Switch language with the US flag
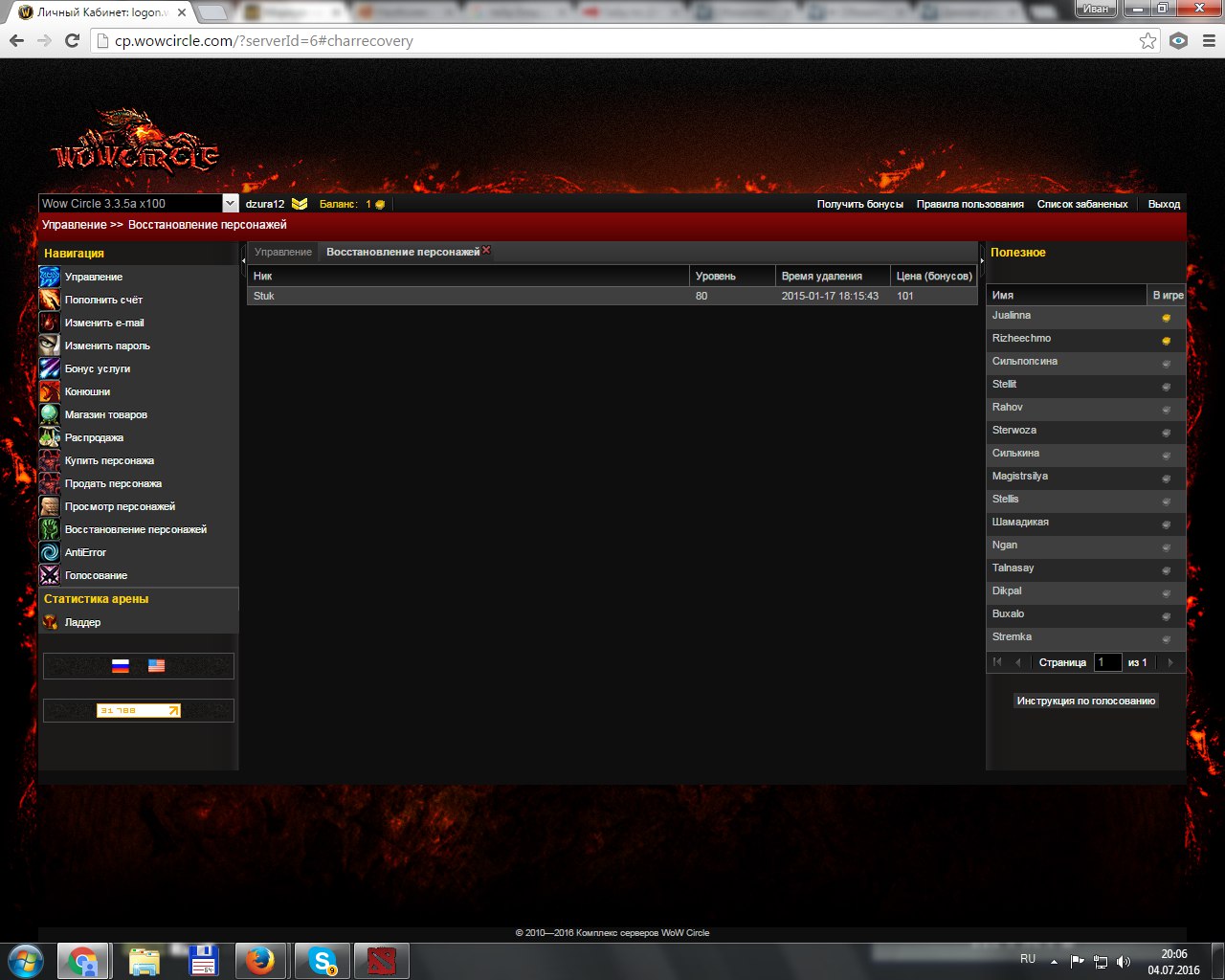Image resolution: width=1225 pixels, height=980 pixels. tap(156, 666)
